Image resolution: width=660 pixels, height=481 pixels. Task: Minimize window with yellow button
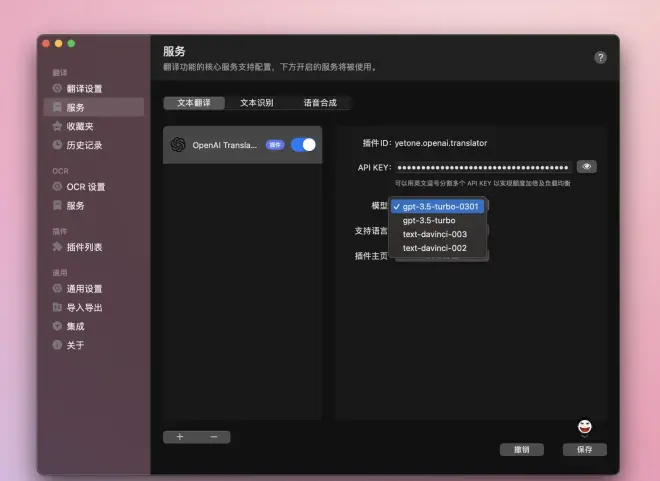(x=59, y=43)
